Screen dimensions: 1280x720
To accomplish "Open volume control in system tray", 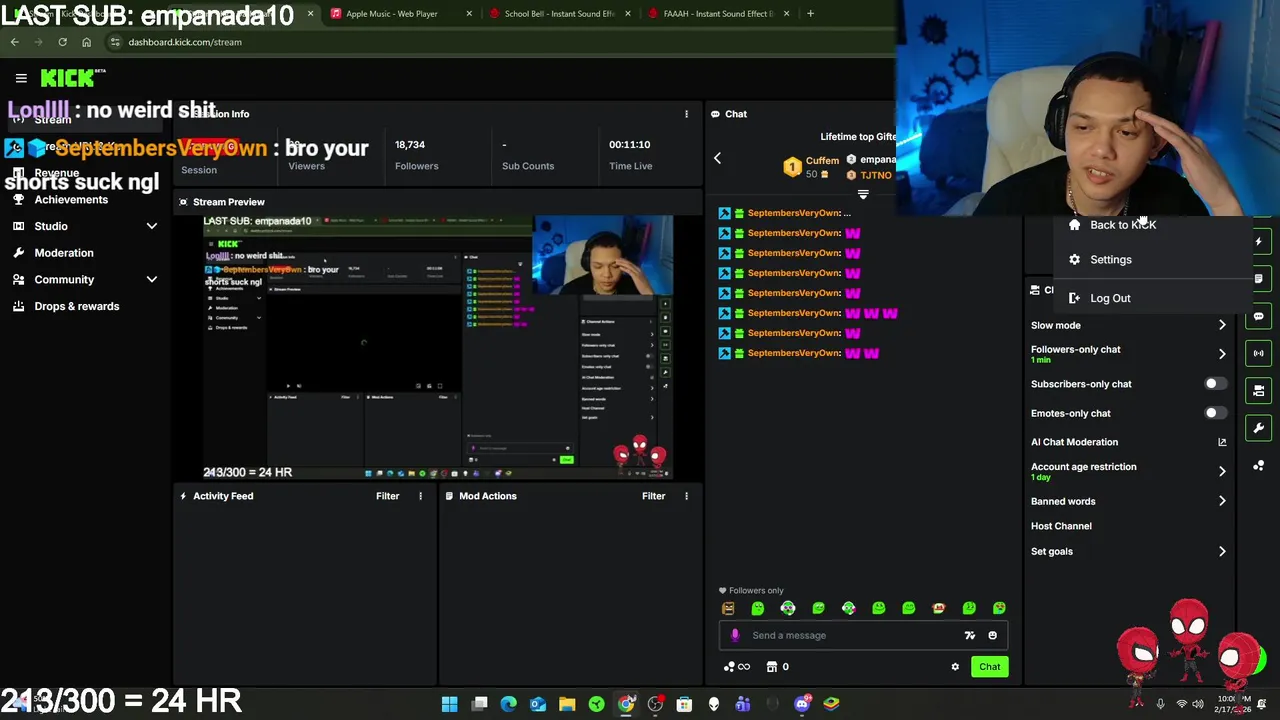I will (1198, 704).
